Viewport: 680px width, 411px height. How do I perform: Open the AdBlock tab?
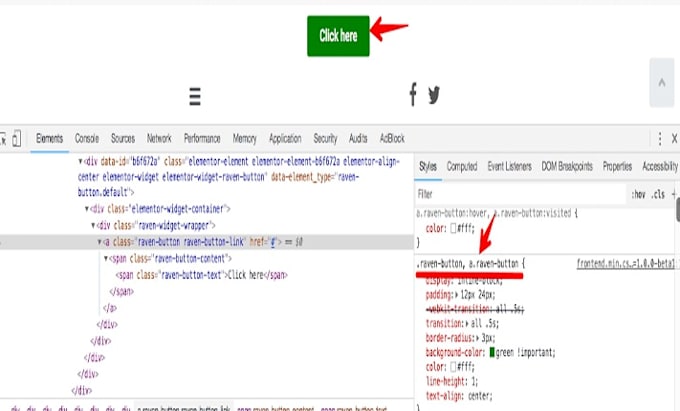392,139
